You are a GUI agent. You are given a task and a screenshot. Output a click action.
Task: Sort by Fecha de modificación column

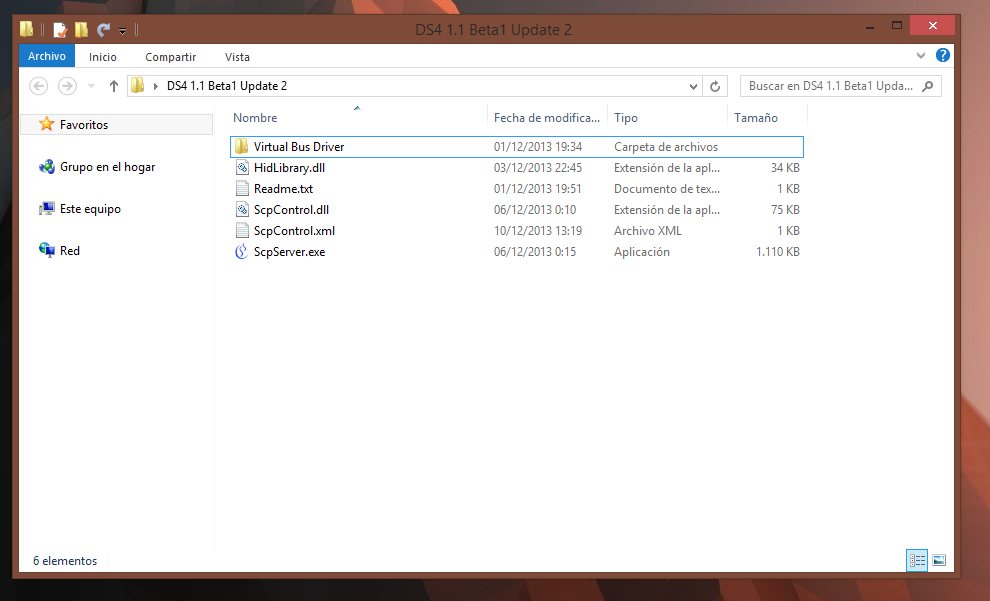click(547, 117)
